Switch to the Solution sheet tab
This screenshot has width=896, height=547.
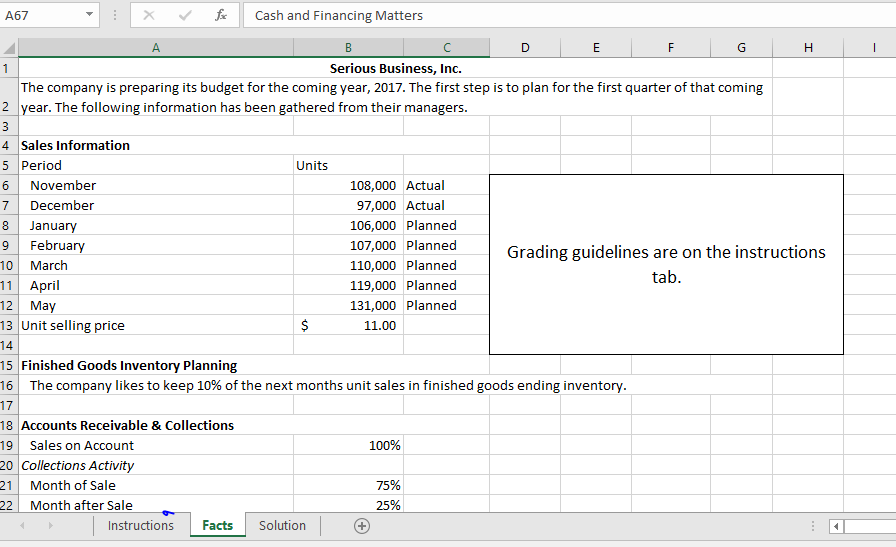click(x=282, y=525)
